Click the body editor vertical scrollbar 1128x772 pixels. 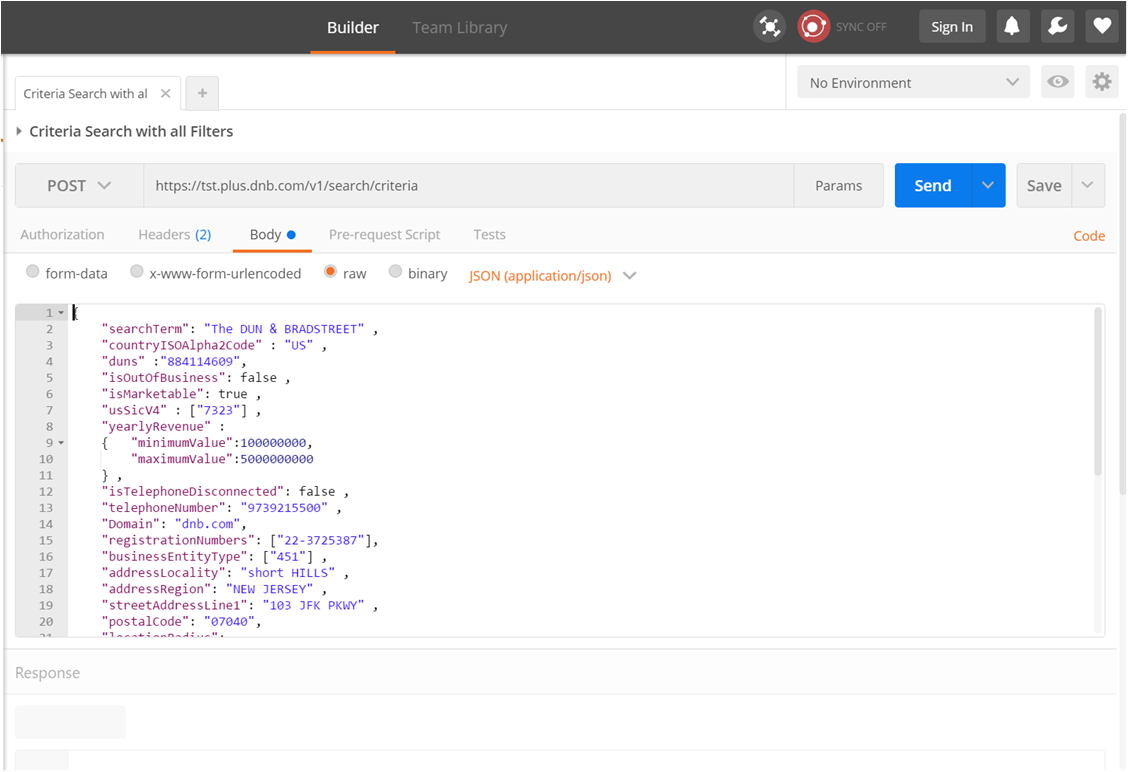(x=1098, y=392)
